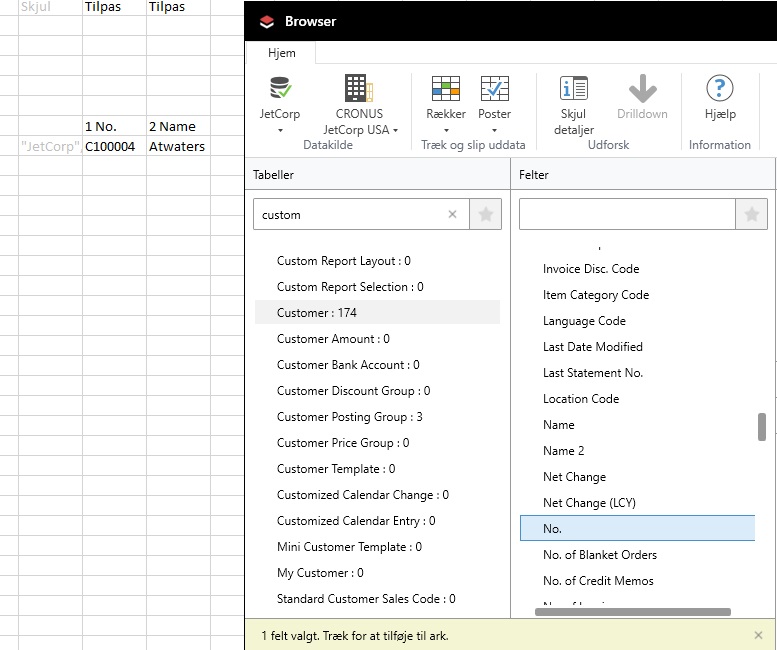
Task: Select field Language Code
Action: 584,321
